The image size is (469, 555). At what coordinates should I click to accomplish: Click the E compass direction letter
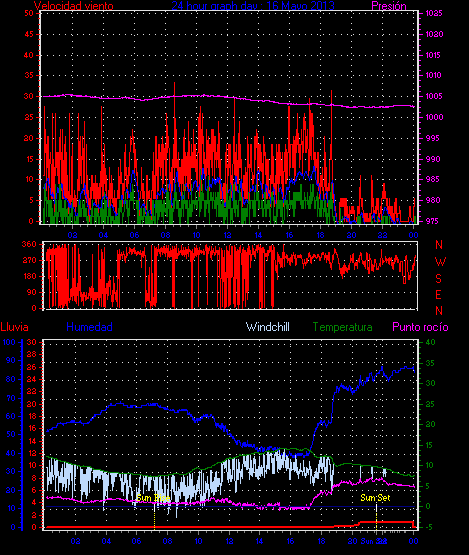tap(438, 294)
